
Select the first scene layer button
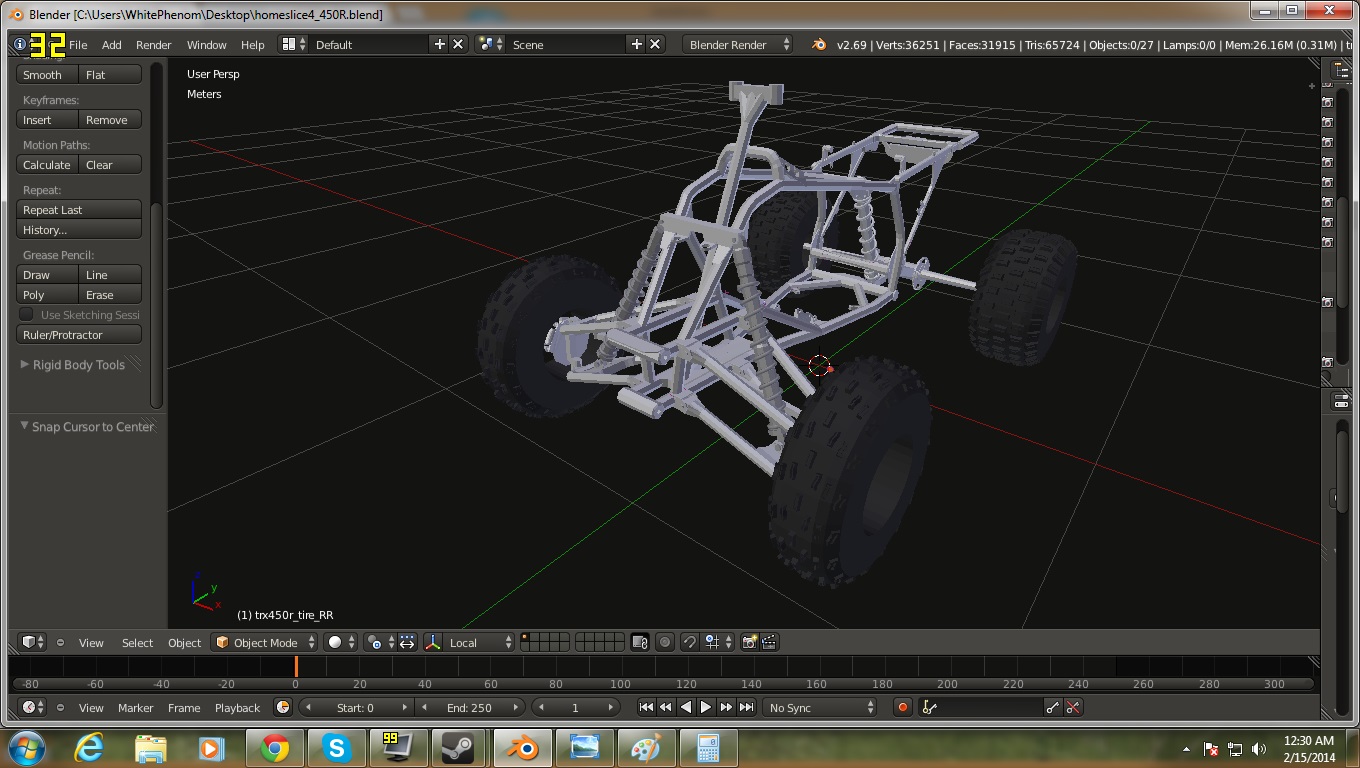pyautogui.click(x=526, y=637)
